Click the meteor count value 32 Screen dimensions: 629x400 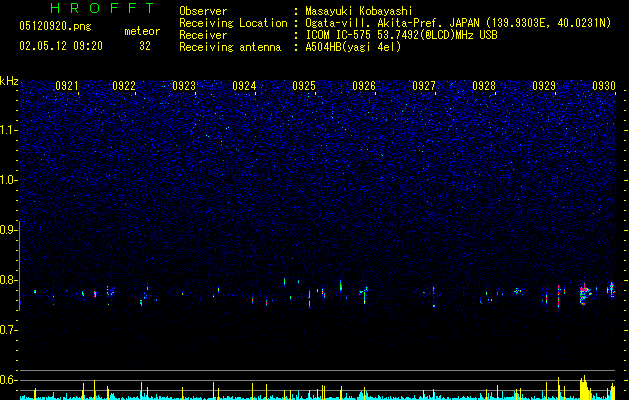click(145, 46)
